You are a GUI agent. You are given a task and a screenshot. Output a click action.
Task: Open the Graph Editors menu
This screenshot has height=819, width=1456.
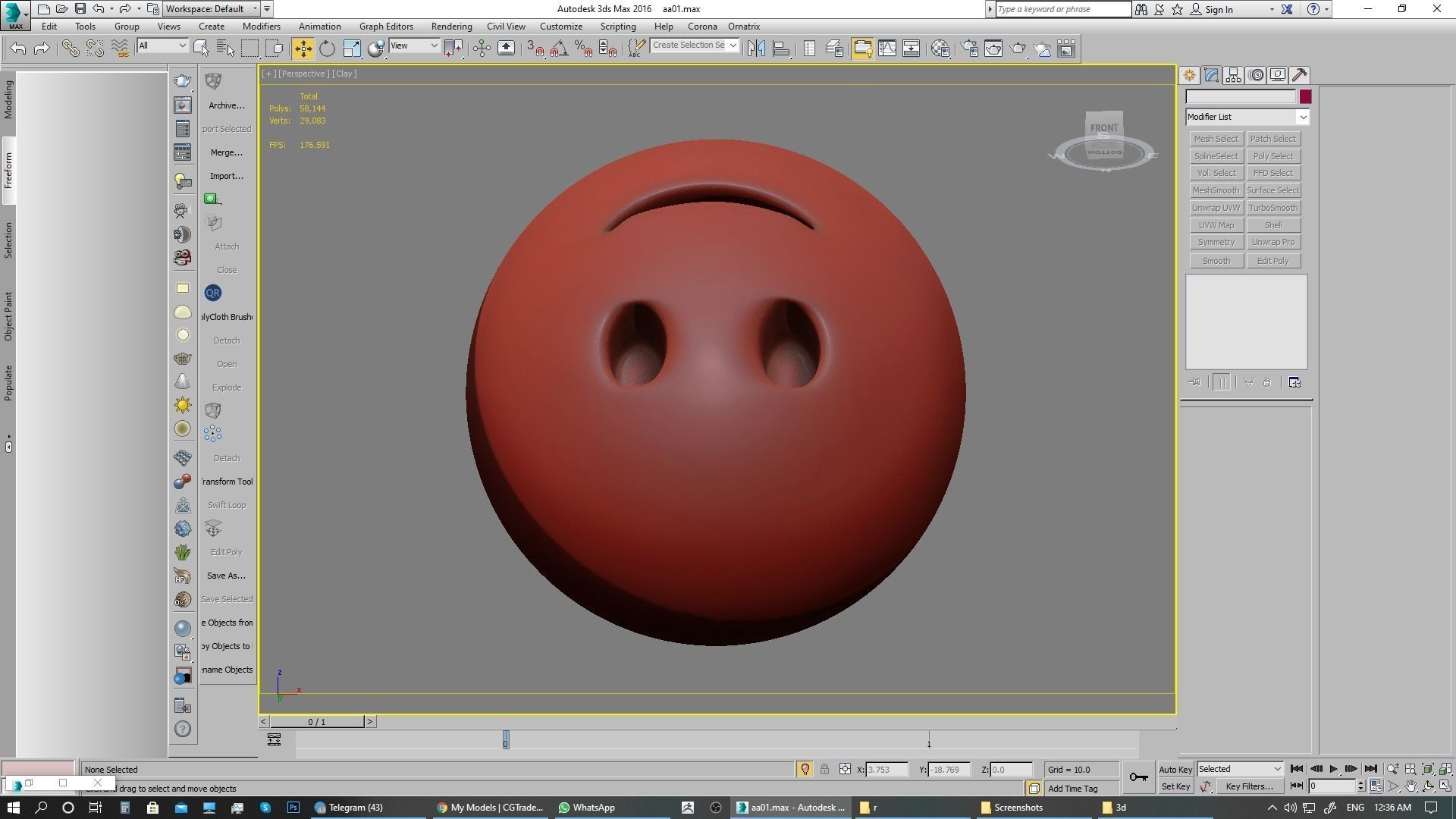(x=386, y=27)
